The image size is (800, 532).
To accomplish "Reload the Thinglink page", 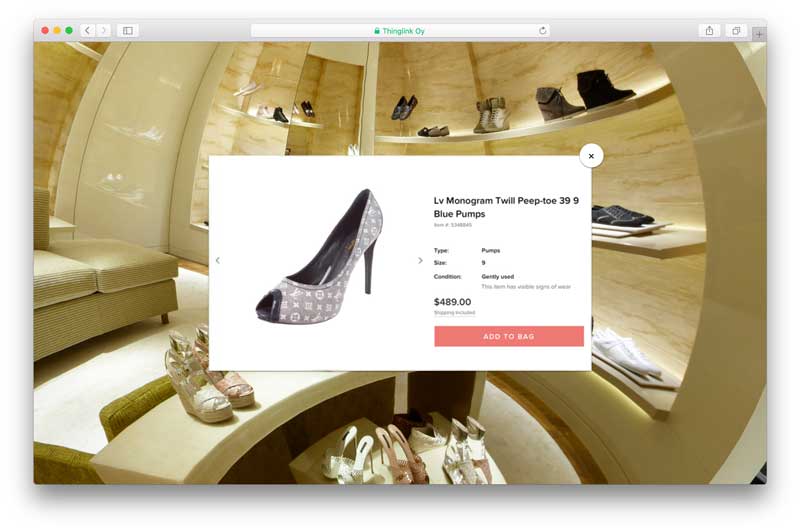I will pos(543,31).
